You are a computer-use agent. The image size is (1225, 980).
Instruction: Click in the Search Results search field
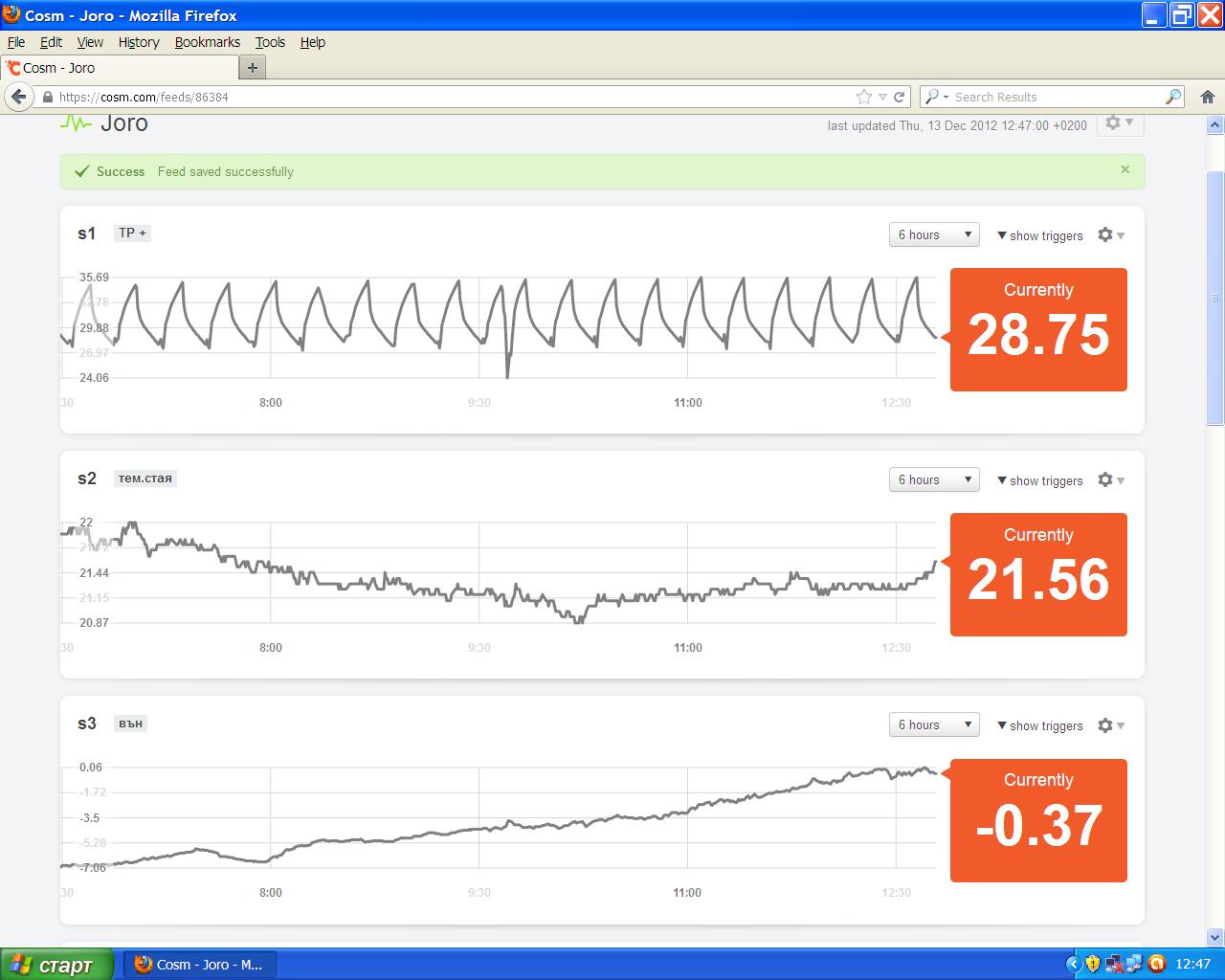(1053, 97)
